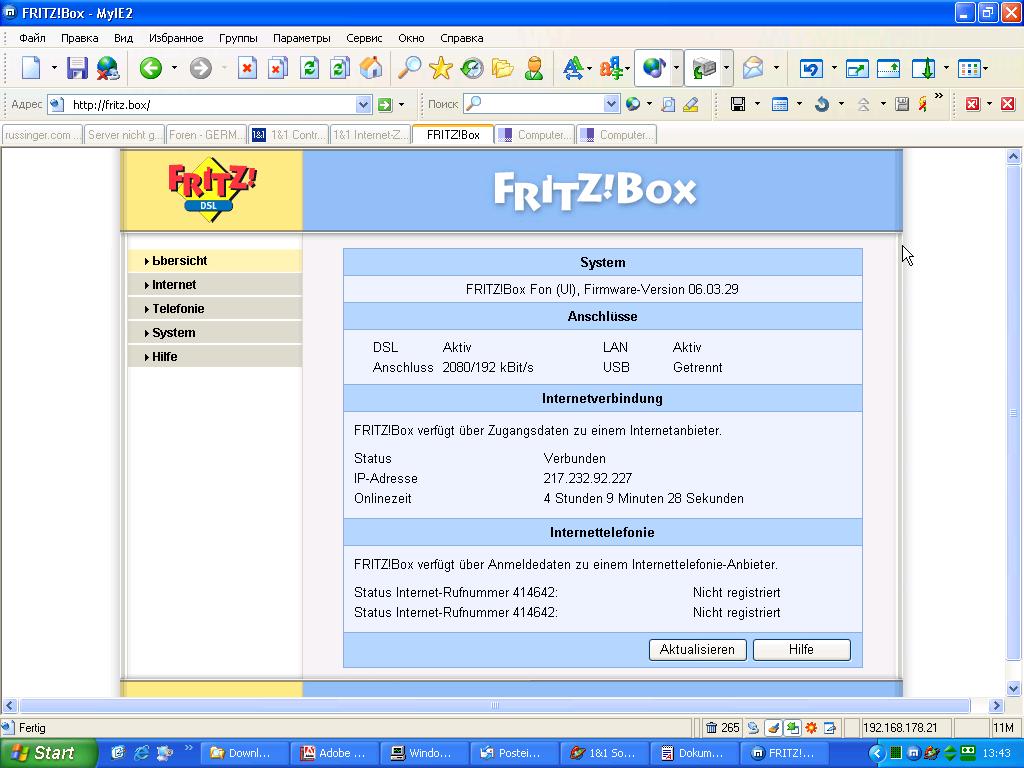
Task: Click the proxy server icon
Action: [704, 68]
